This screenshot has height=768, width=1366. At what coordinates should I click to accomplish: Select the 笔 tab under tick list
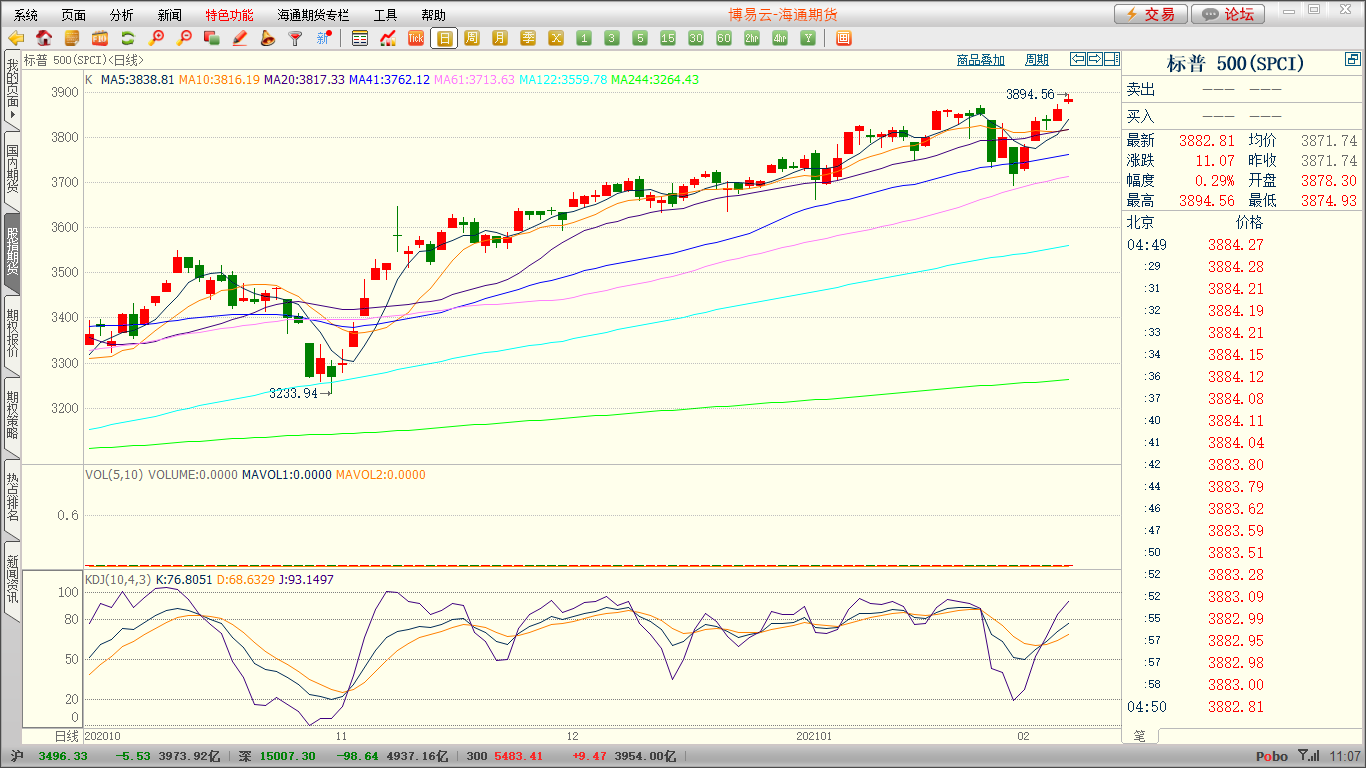[x=1140, y=736]
